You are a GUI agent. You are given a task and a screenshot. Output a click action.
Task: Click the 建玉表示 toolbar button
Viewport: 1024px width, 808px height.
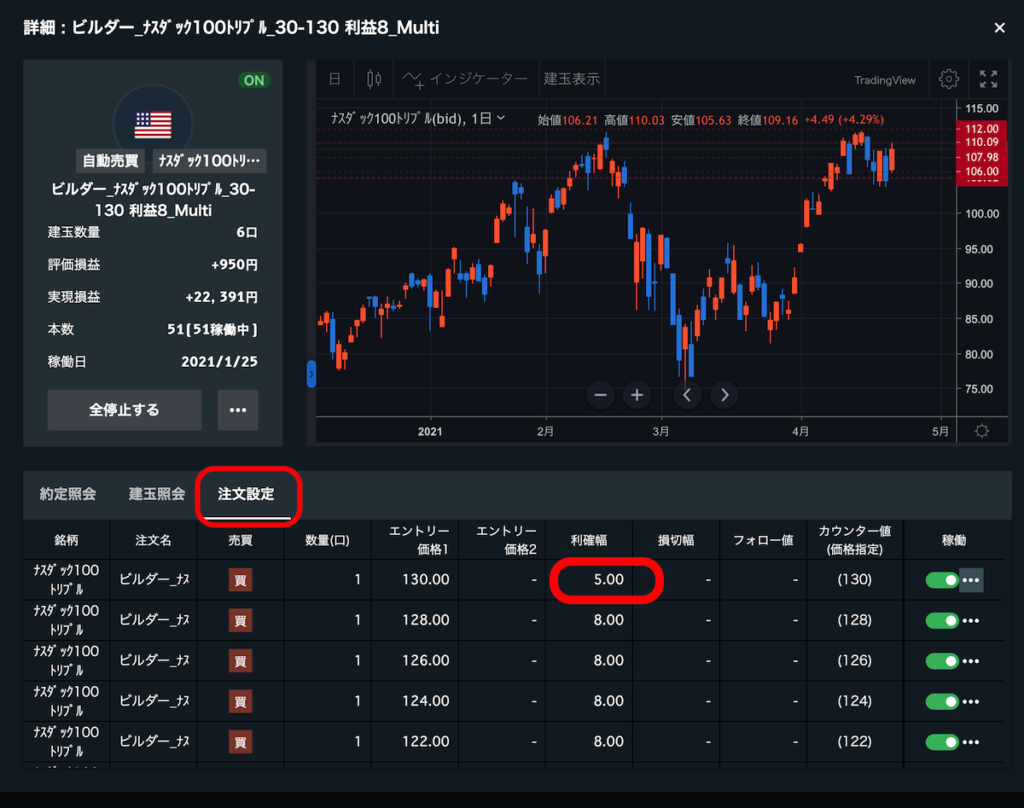point(571,79)
